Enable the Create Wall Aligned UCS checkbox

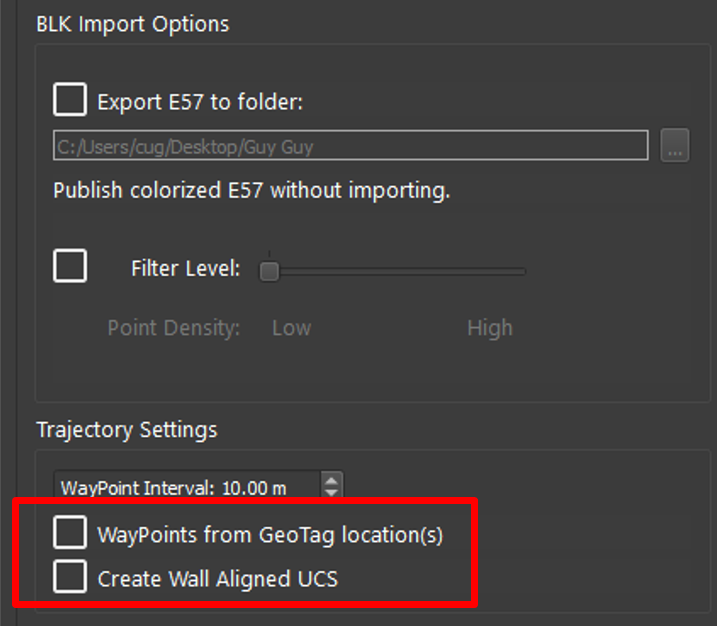70,577
